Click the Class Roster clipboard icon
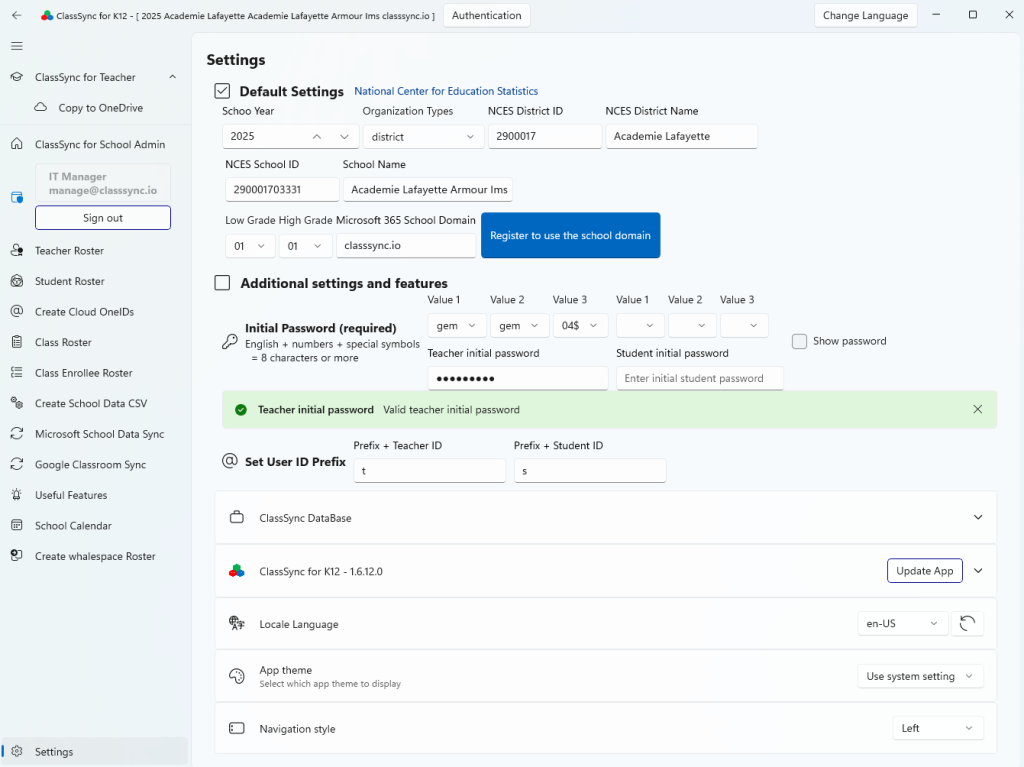 coord(17,342)
